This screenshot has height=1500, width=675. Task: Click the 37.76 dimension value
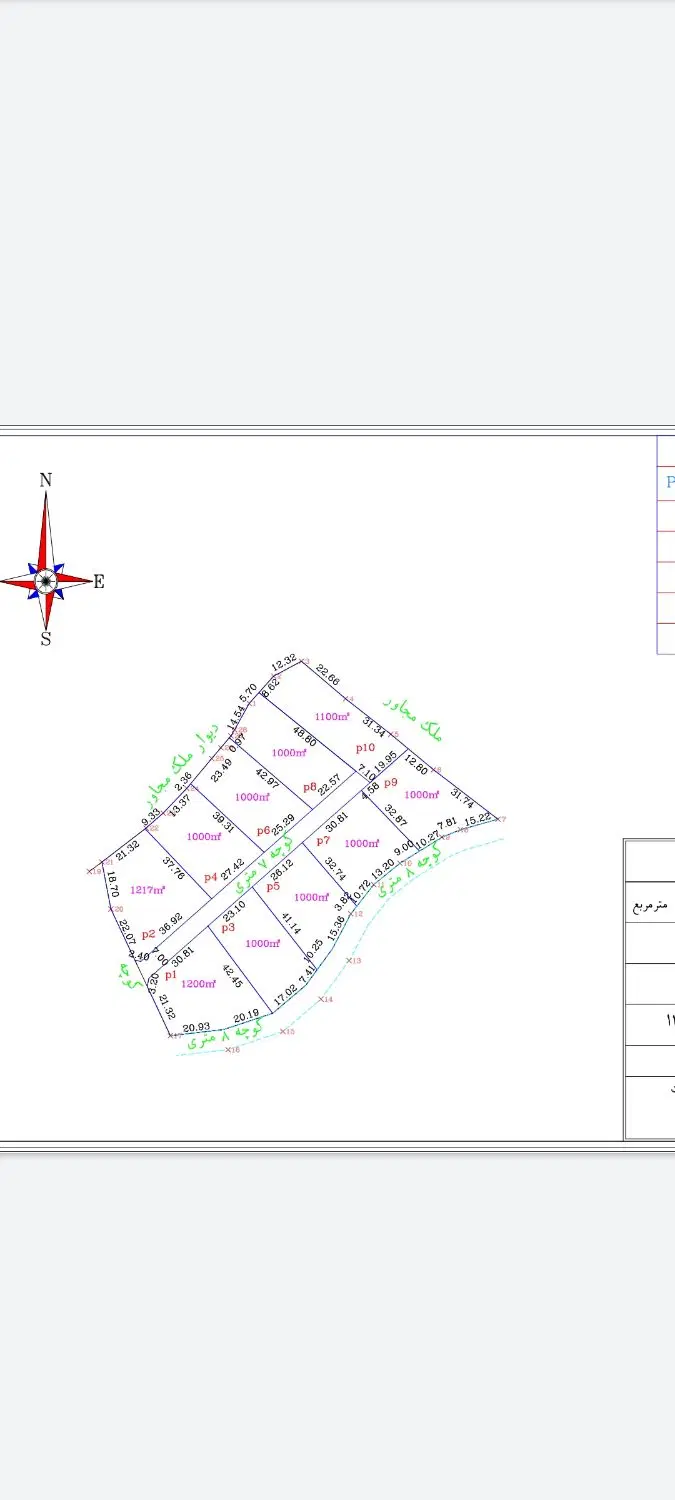[173, 869]
